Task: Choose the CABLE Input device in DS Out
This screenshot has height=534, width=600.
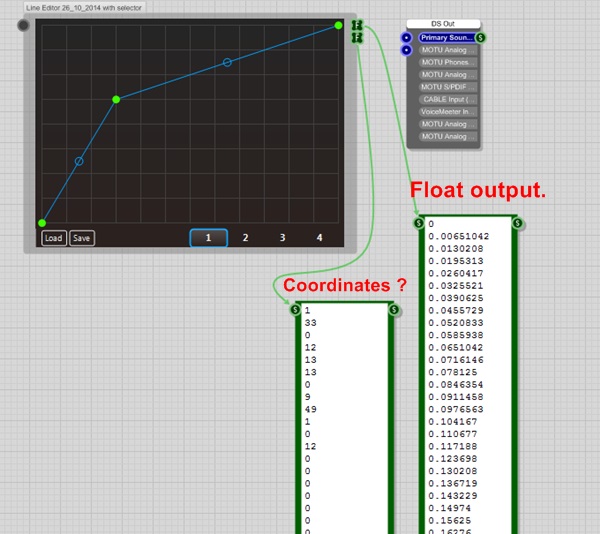Action: click(x=446, y=100)
